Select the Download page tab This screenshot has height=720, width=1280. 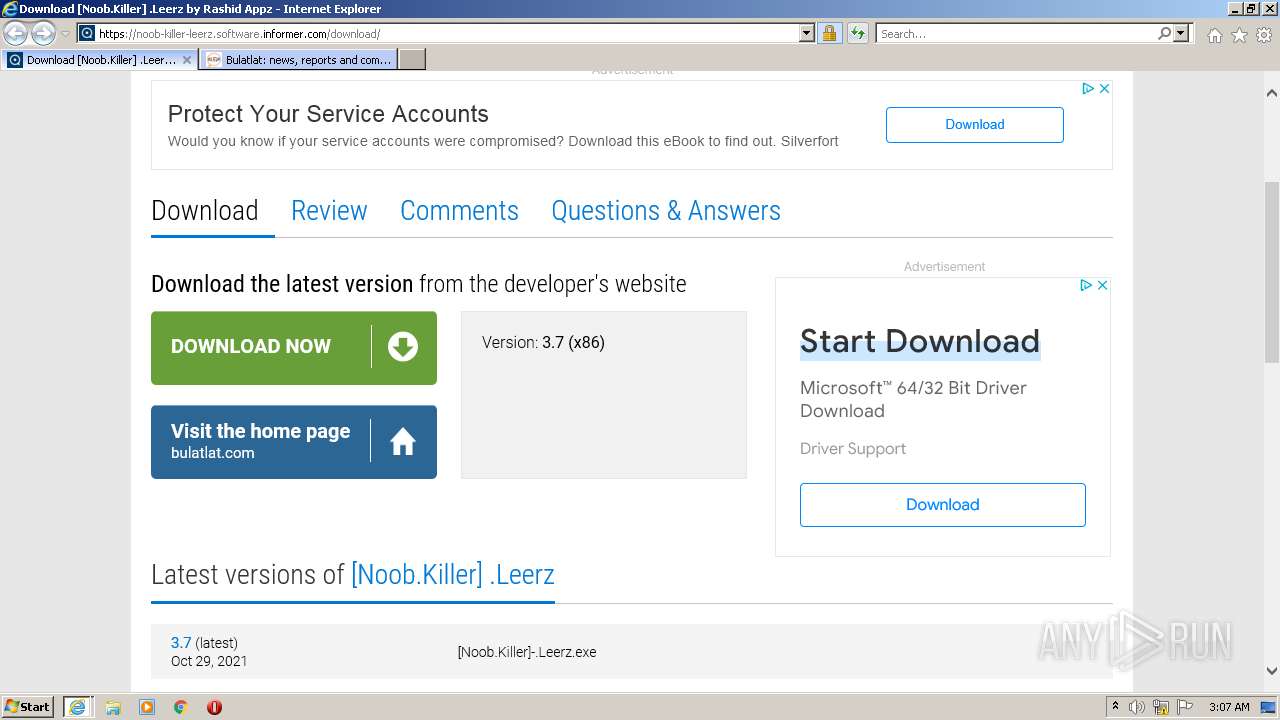pyautogui.click(x=205, y=211)
